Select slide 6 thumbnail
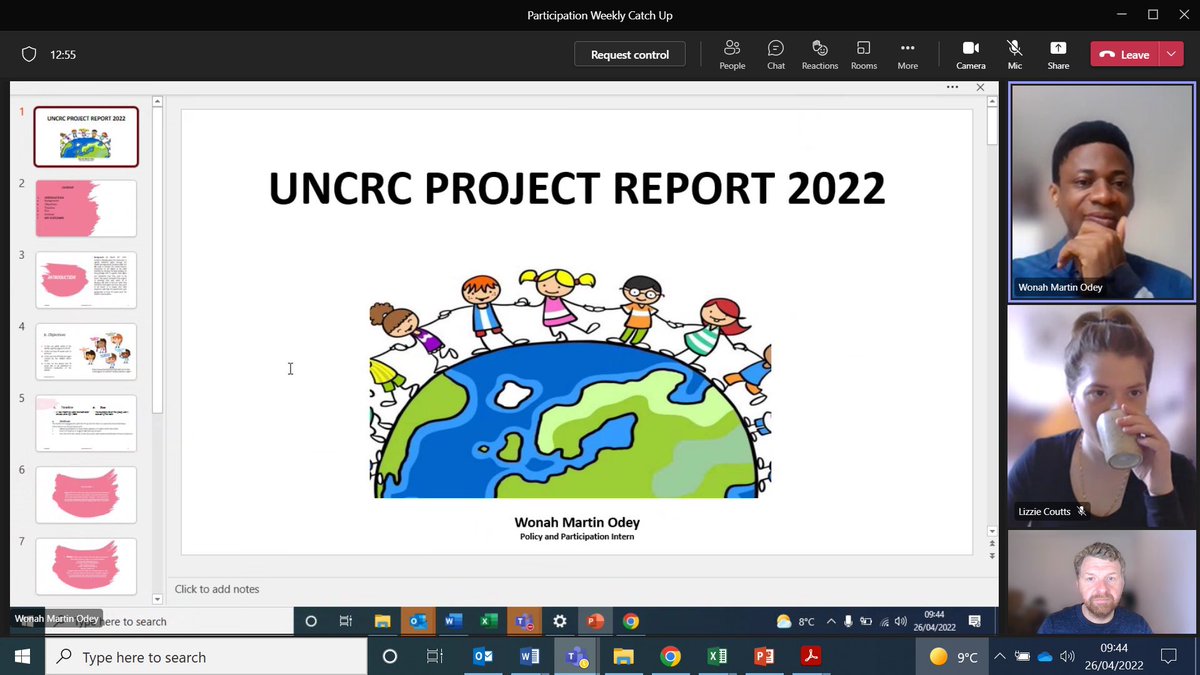The image size is (1200, 675). click(x=86, y=495)
